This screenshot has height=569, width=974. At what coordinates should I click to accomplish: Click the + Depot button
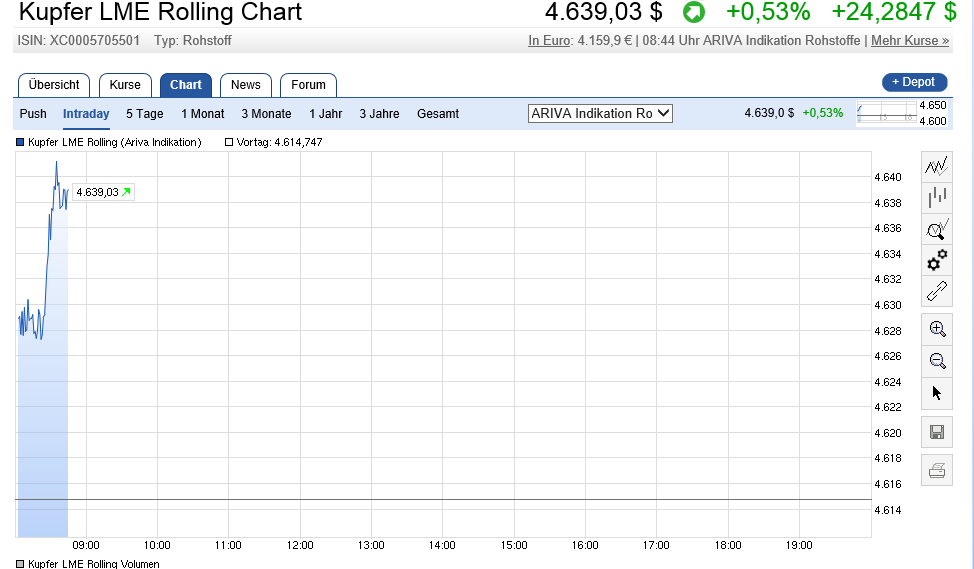(914, 82)
